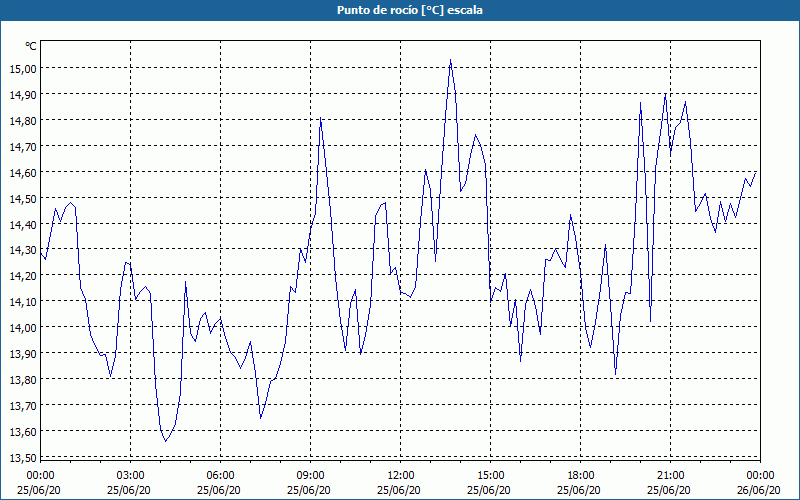Click the 13,80 y-axis label
Viewport: 800px width, 500px height.
[x=23, y=380]
